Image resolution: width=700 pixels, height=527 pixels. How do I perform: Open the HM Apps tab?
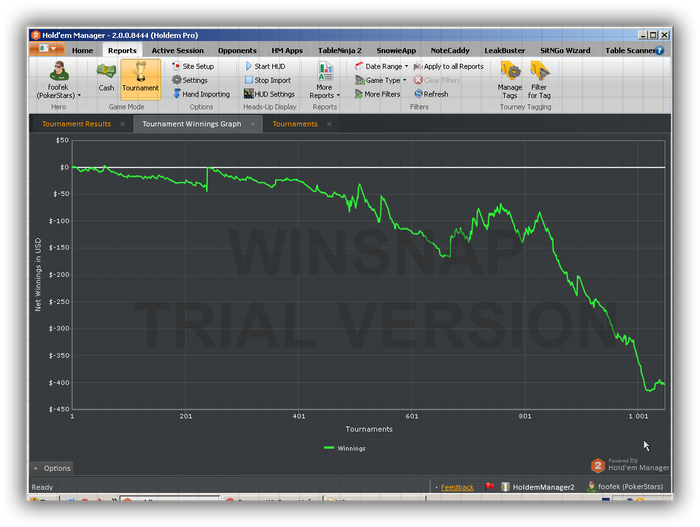coord(287,50)
